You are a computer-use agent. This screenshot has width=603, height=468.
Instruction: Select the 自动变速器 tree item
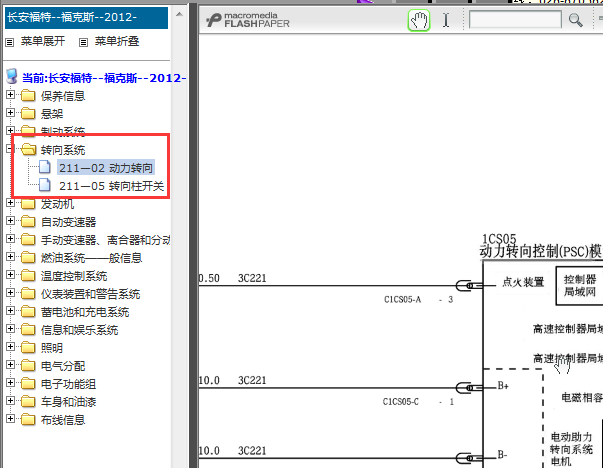[68, 222]
